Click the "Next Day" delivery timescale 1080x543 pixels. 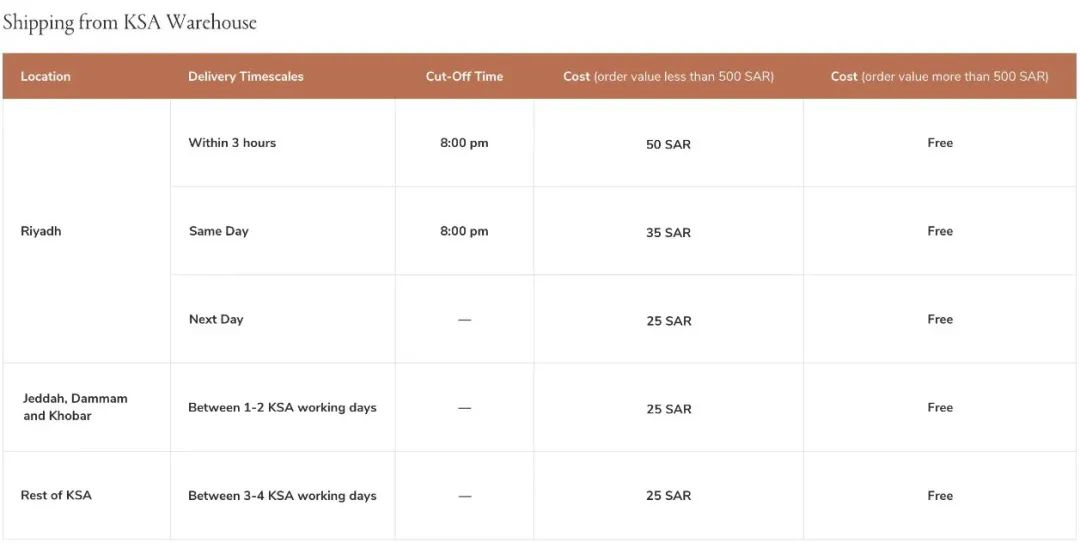(x=216, y=319)
